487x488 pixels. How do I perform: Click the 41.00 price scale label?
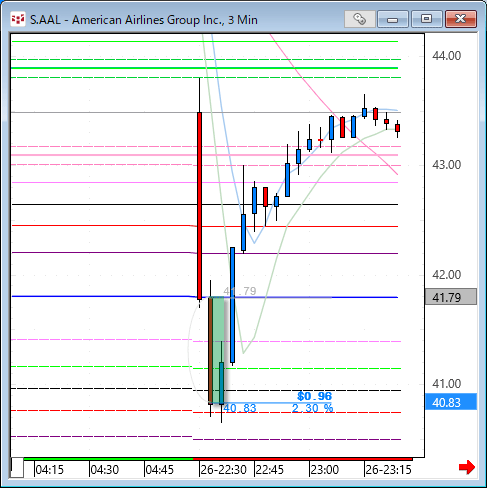coord(446,384)
